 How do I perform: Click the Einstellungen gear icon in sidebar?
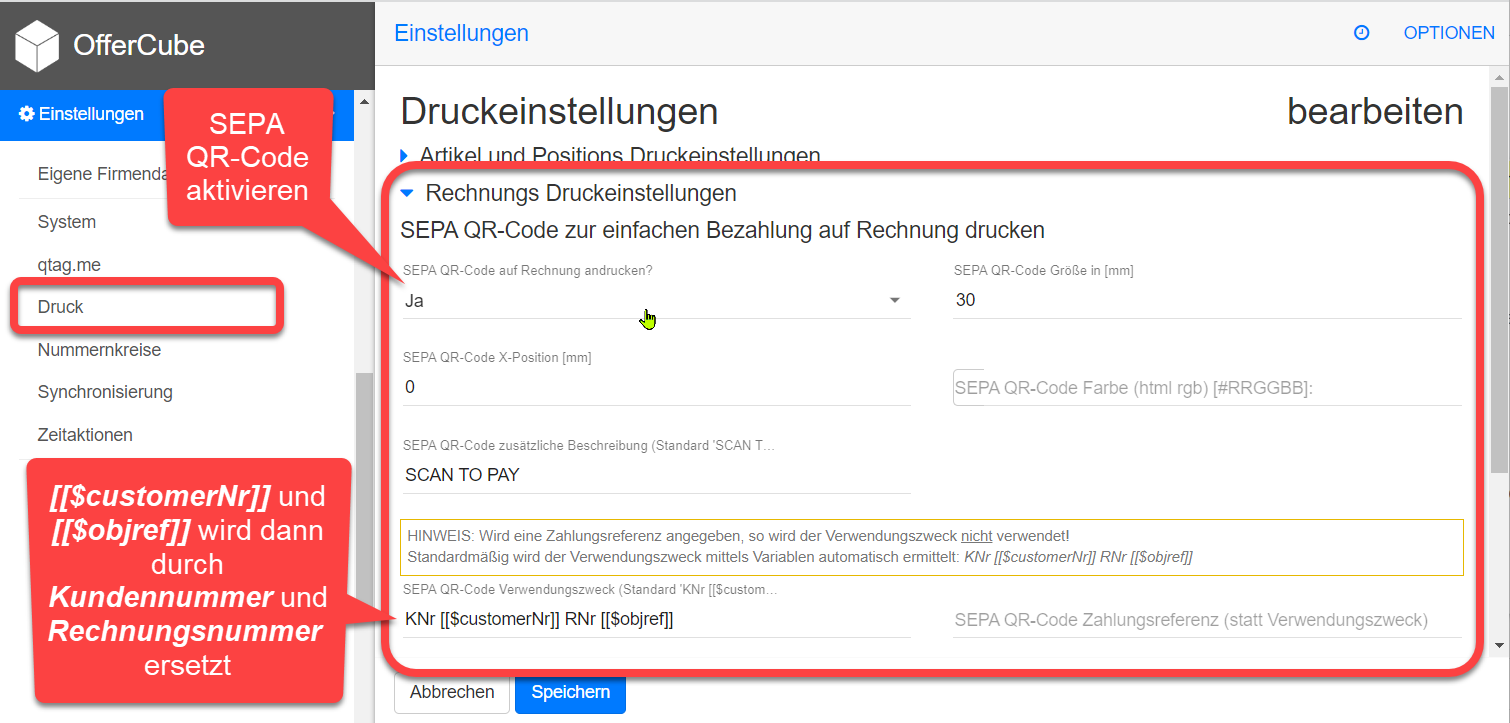27,114
